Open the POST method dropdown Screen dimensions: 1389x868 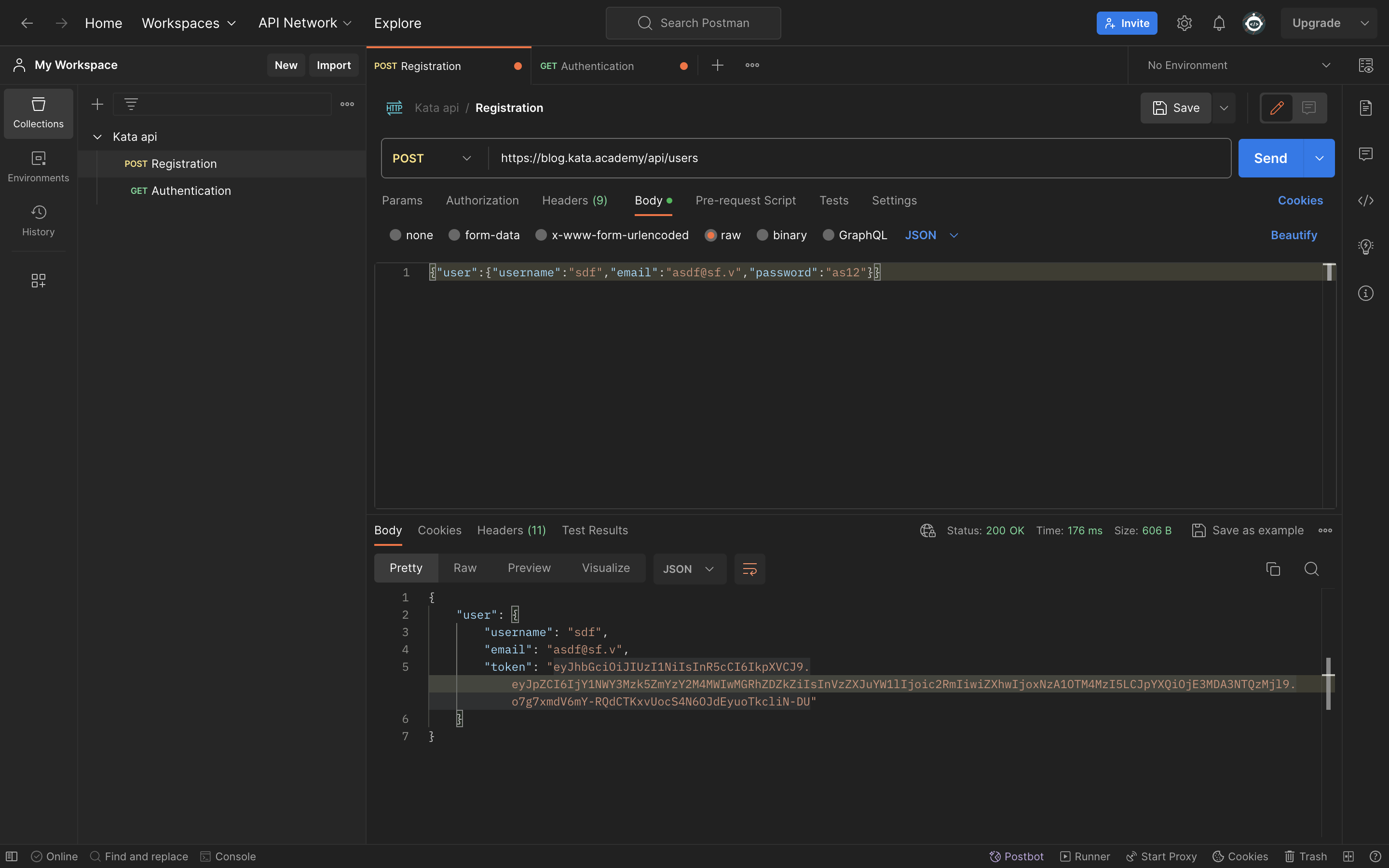(431, 158)
